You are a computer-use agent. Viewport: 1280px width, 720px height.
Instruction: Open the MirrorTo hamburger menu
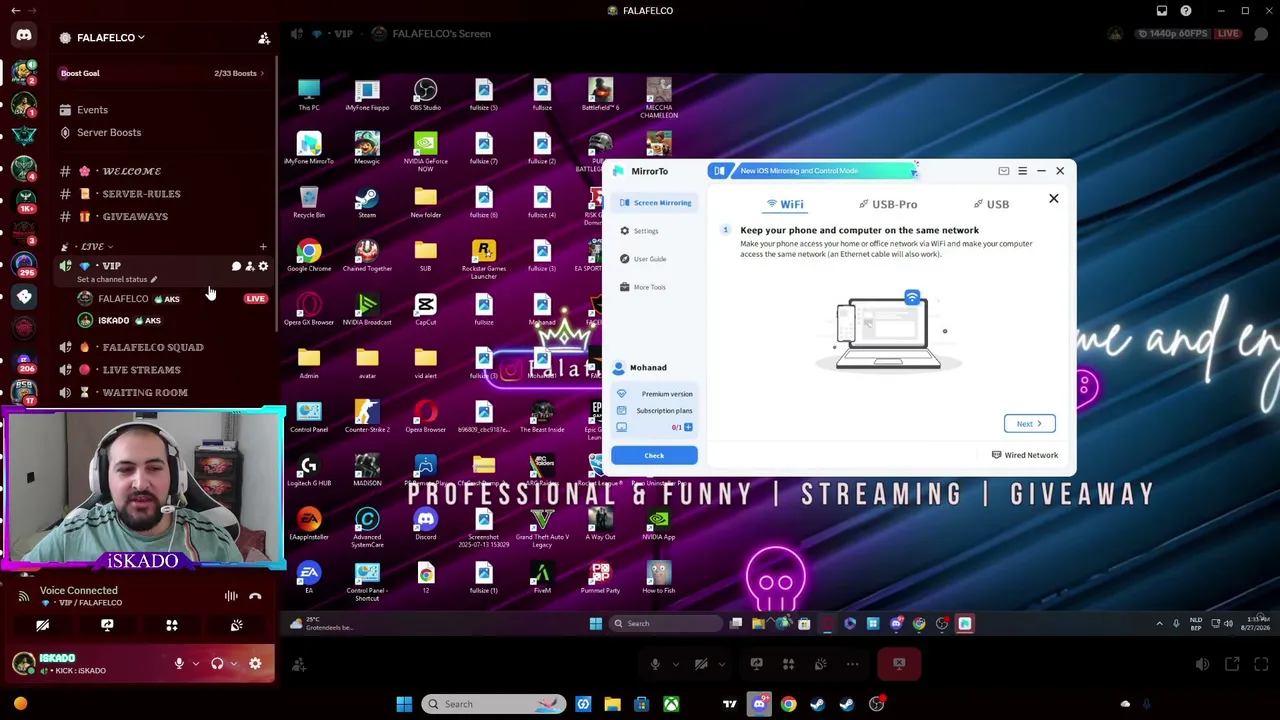[1022, 171]
